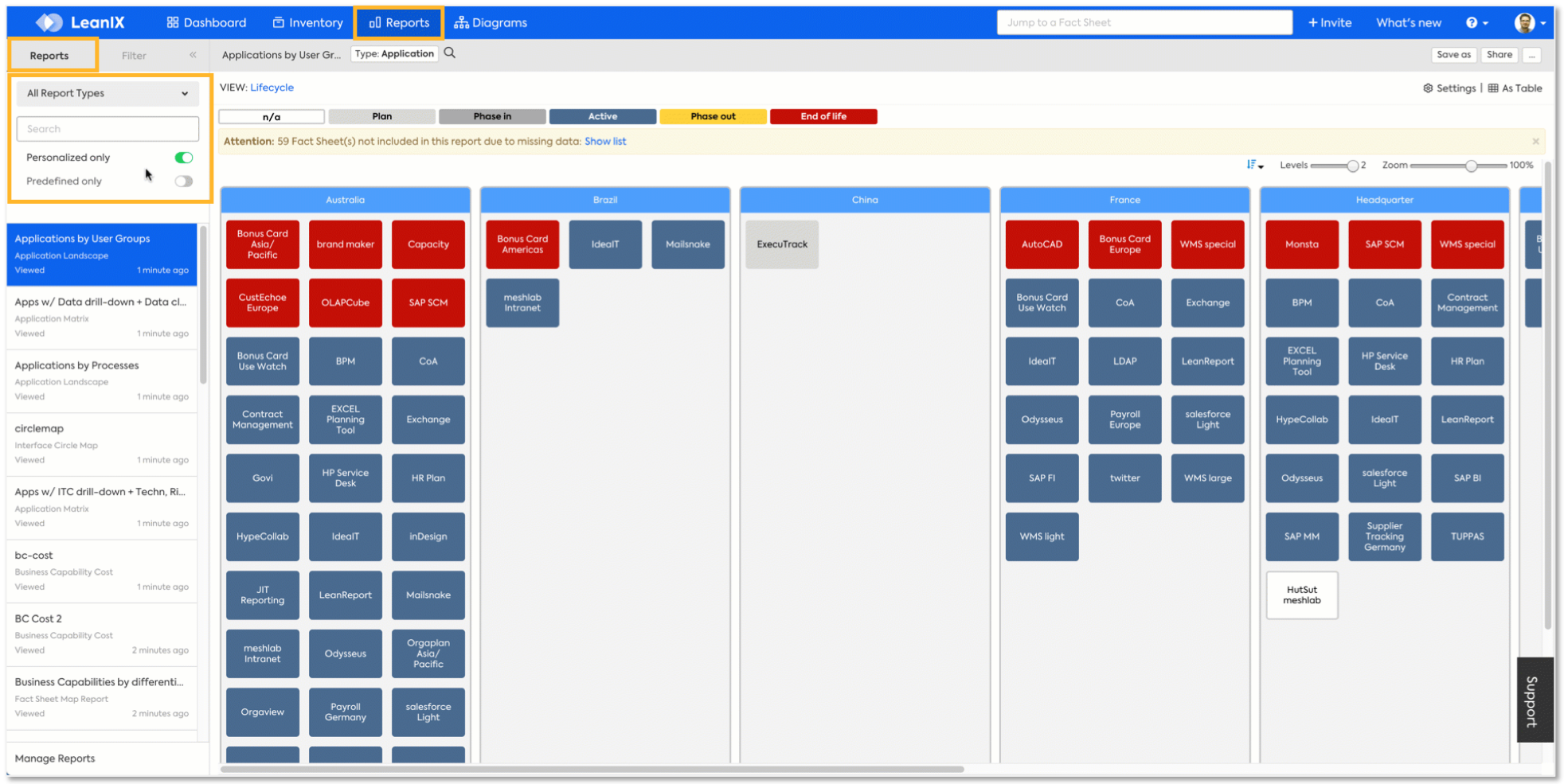The image size is (1564, 784).
Task: Open Applications by Processes report
Action: click(x=102, y=380)
